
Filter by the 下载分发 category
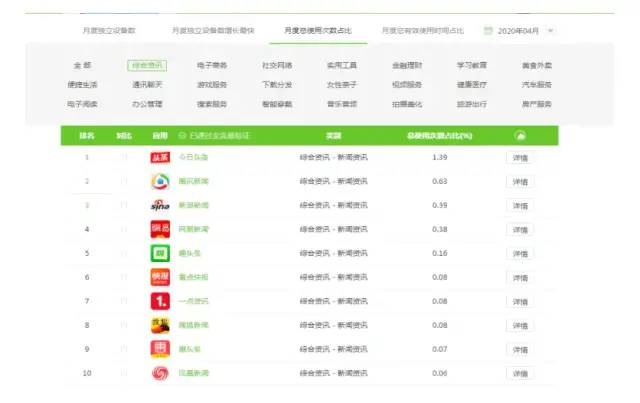pyautogui.click(x=277, y=85)
